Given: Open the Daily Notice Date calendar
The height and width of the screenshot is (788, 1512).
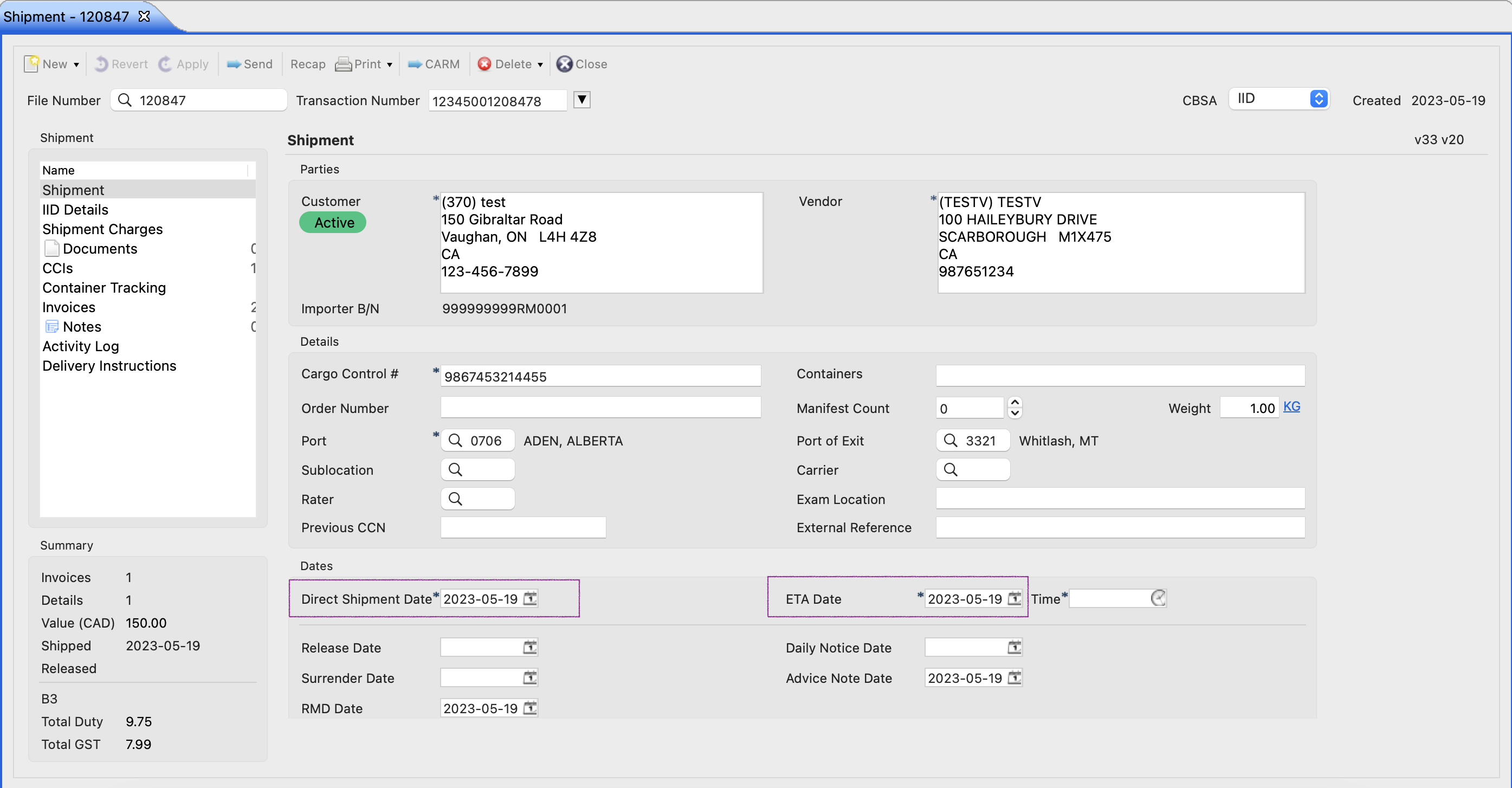Looking at the screenshot, I should pos(1015,647).
